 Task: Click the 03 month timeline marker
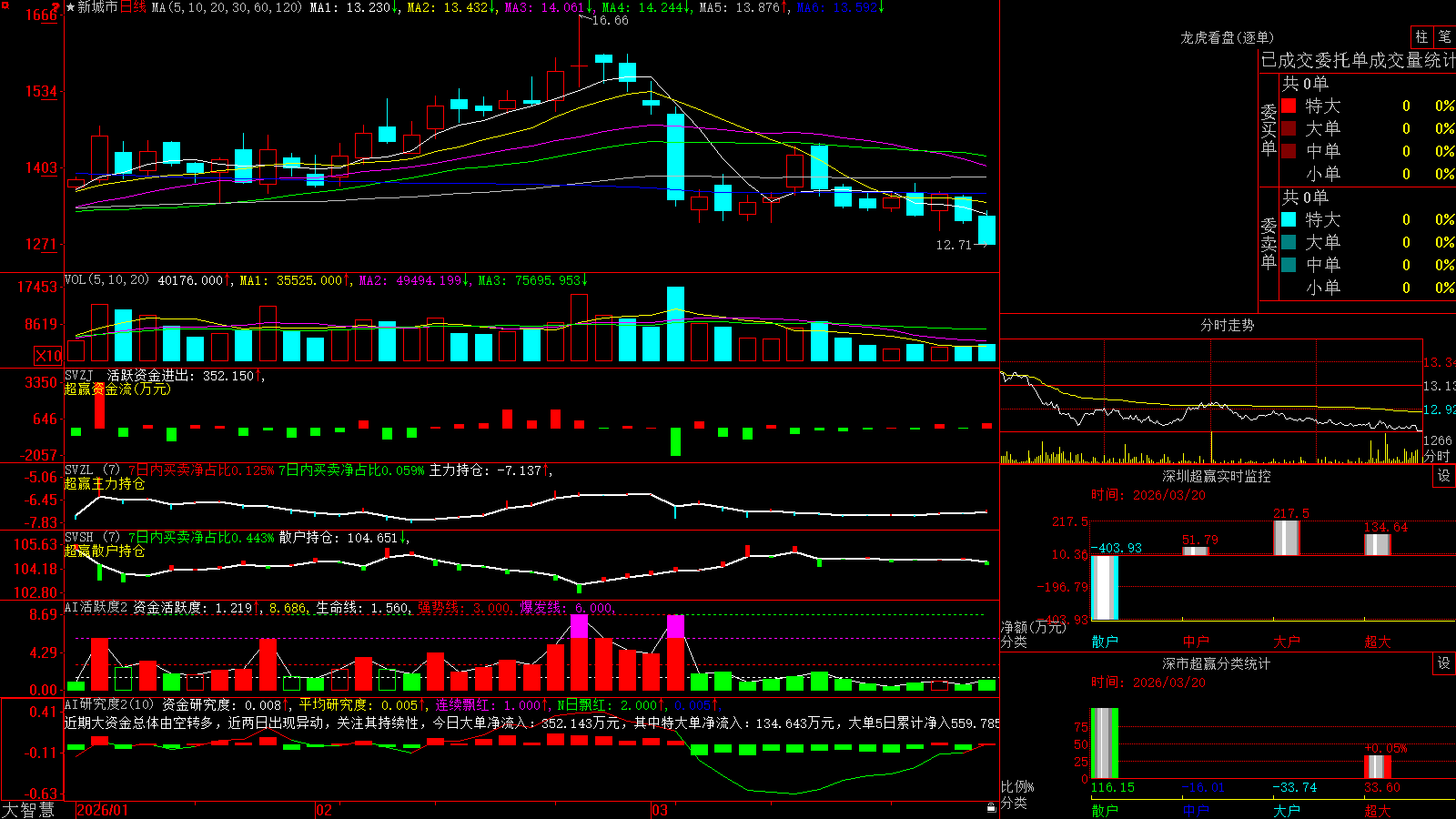[660, 810]
